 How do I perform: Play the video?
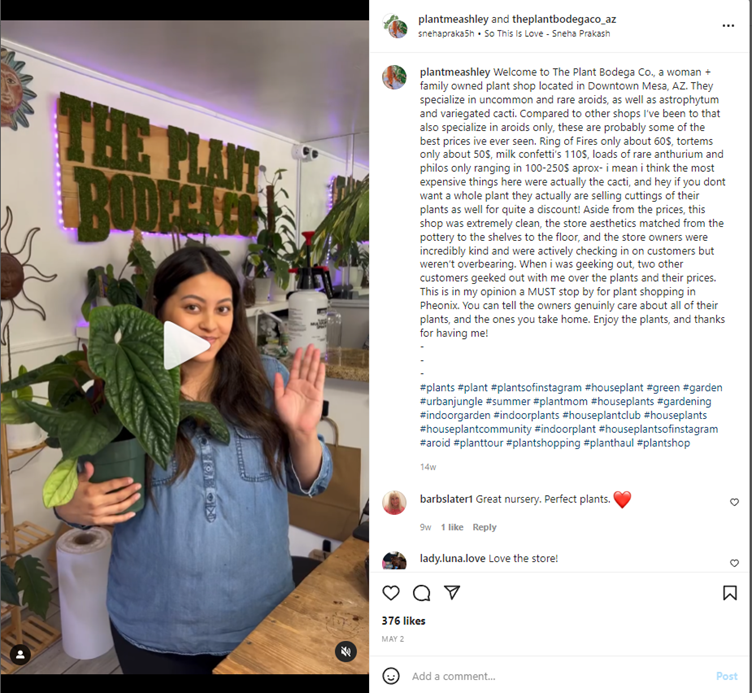pos(185,345)
